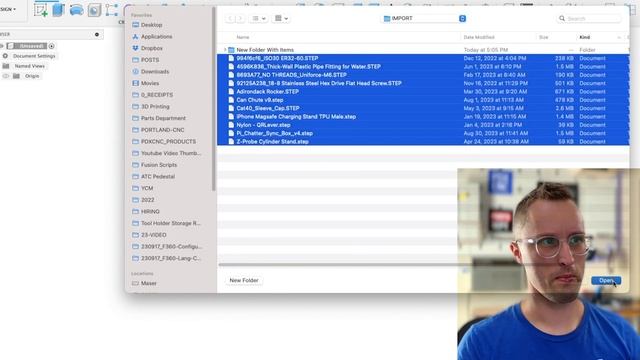Select the Can Chute v9.step file
Viewport: 640px width, 360px height.
(423, 100)
